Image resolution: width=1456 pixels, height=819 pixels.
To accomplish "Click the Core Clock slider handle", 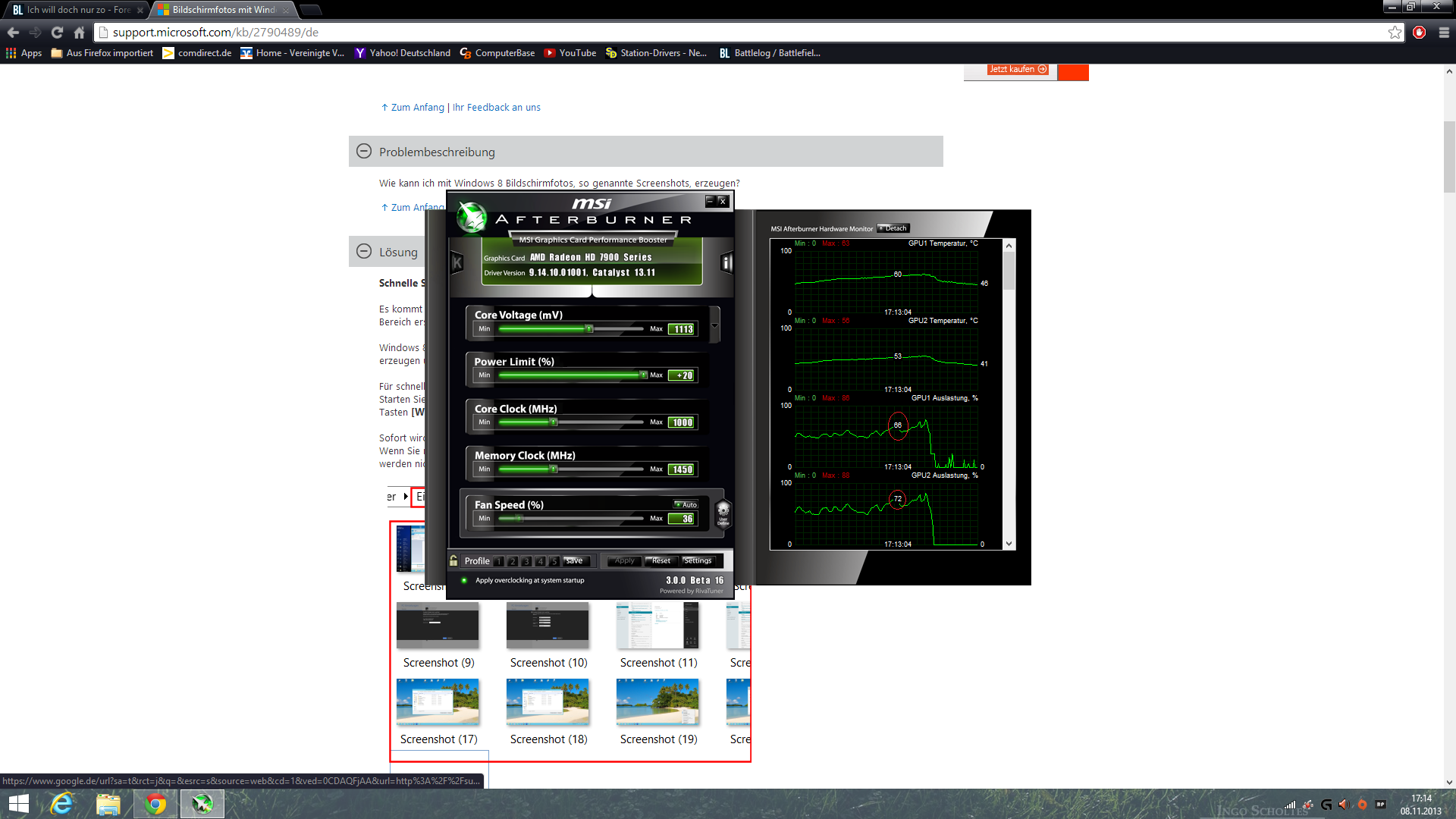I will (554, 422).
